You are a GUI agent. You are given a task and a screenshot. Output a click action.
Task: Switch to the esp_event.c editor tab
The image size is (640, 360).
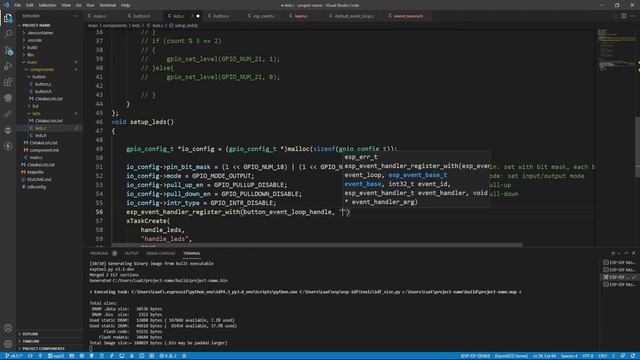click(x=263, y=16)
